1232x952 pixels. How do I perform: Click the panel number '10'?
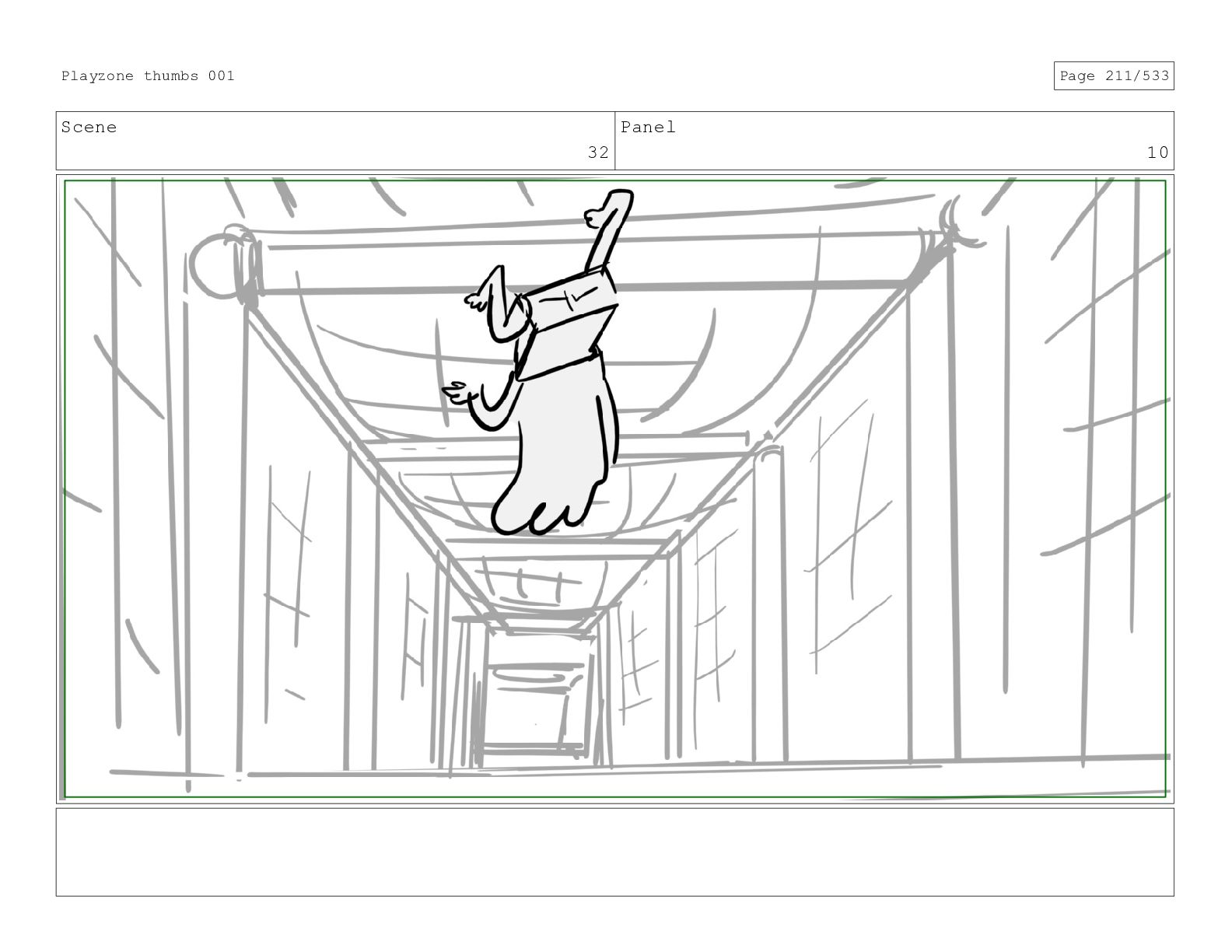pos(1157,152)
